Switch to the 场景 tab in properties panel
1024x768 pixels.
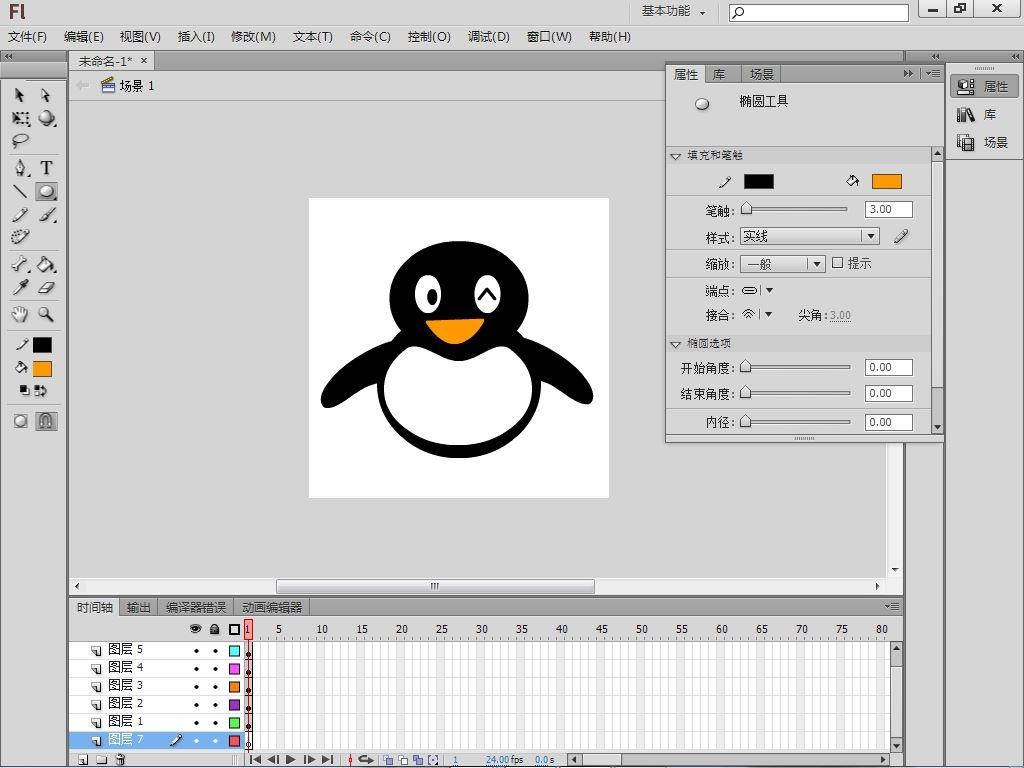click(761, 74)
